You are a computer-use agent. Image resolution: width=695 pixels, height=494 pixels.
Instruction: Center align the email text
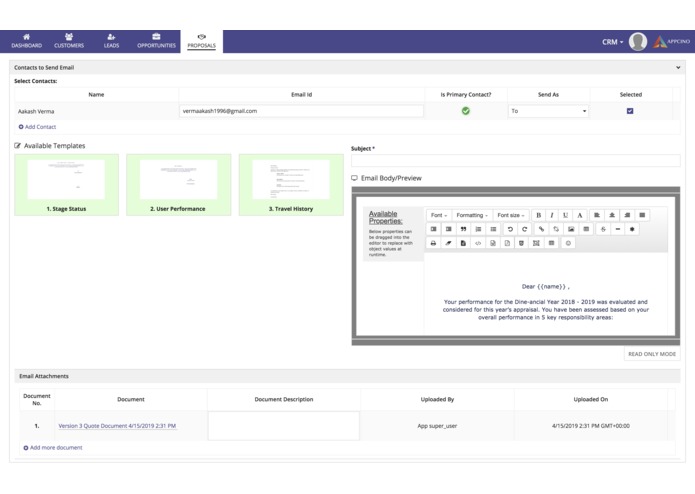point(612,215)
